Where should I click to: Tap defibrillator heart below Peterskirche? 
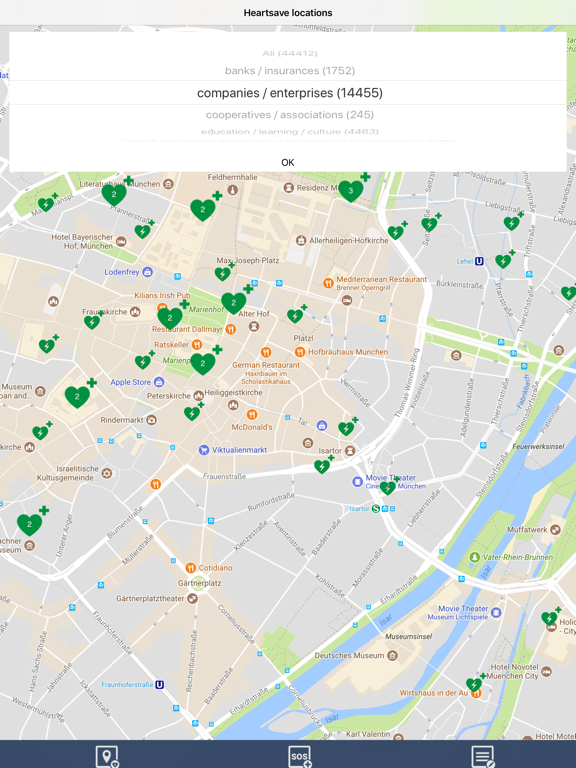point(192,414)
